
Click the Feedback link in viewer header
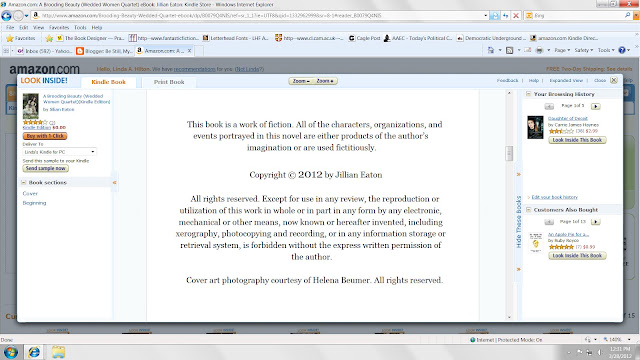pyautogui.click(x=507, y=80)
